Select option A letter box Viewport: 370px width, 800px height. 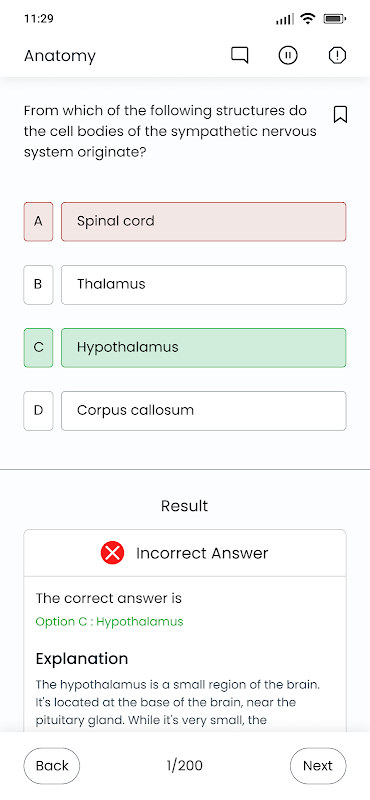coord(38,221)
